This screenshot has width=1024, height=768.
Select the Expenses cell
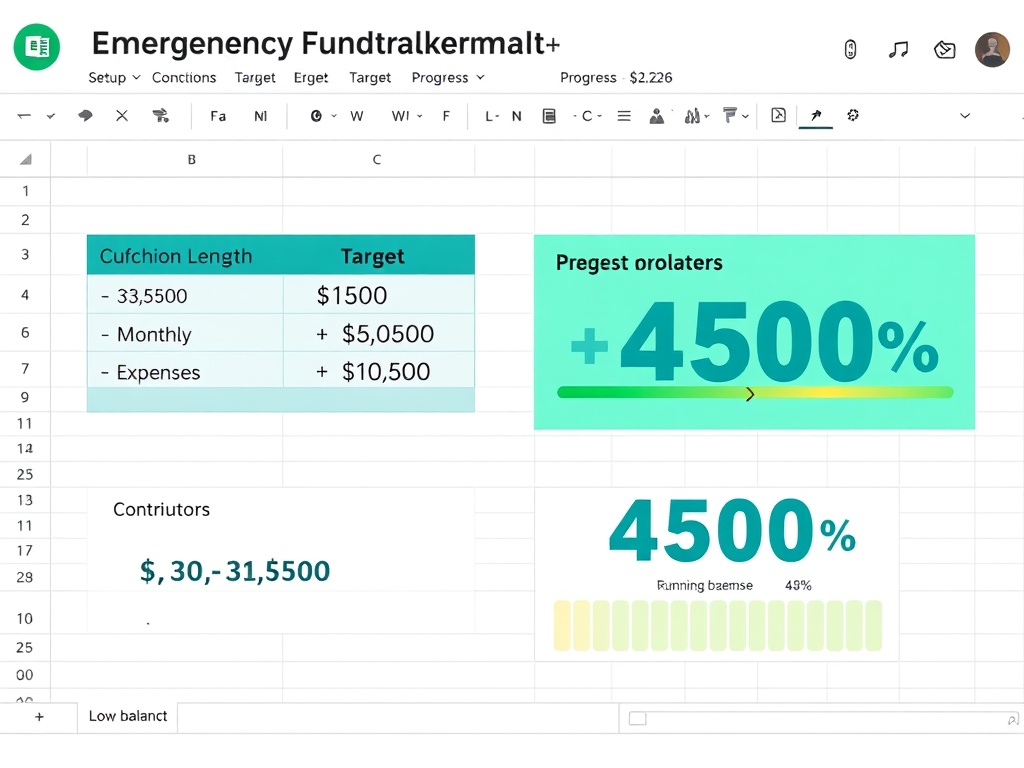[185, 372]
